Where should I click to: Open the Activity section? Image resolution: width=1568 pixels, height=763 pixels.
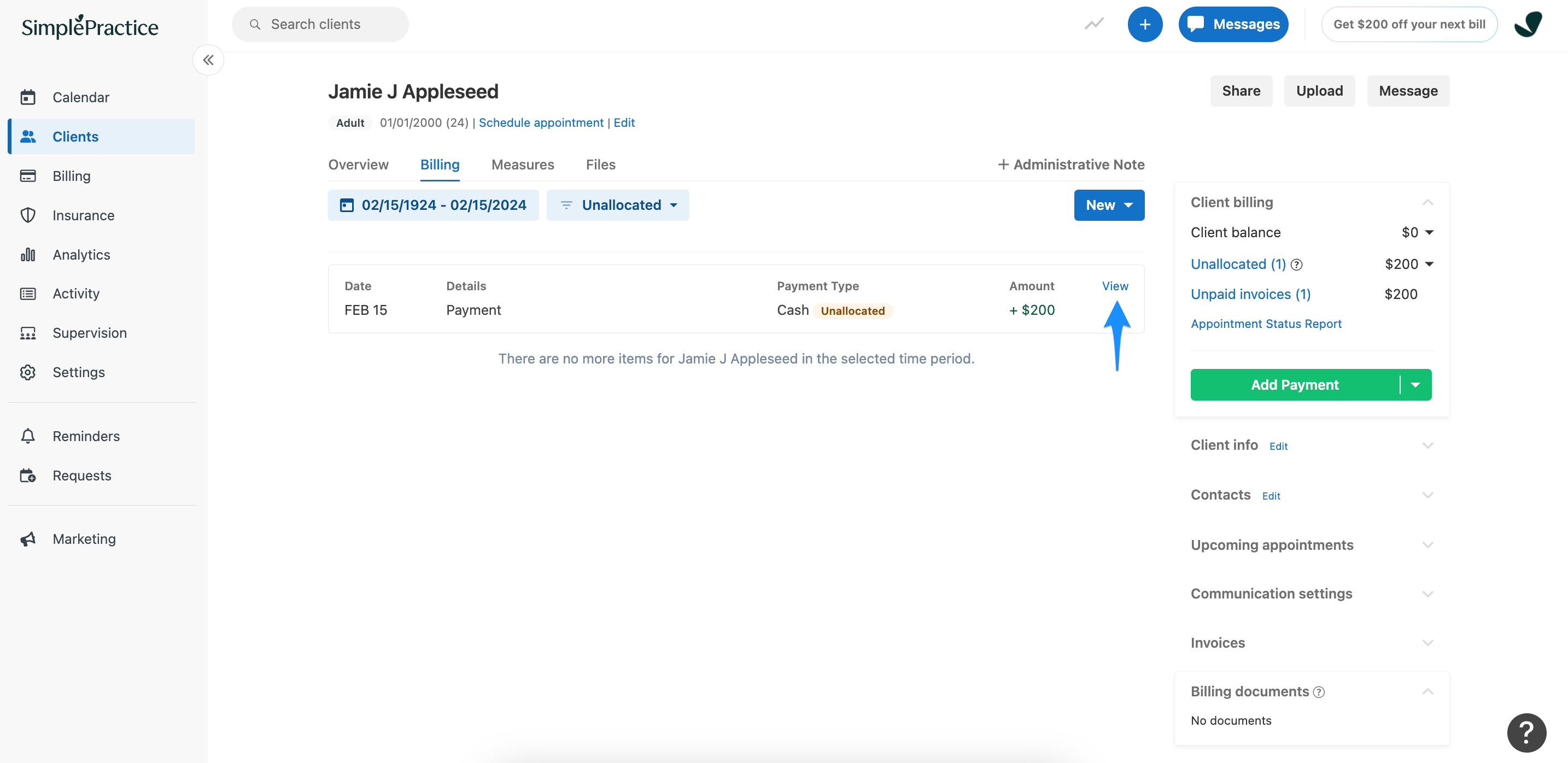coord(76,294)
